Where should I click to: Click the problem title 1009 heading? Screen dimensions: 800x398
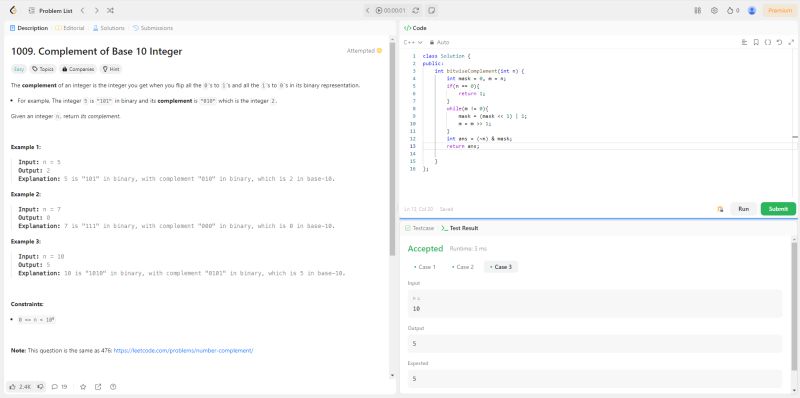pos(96,51)
